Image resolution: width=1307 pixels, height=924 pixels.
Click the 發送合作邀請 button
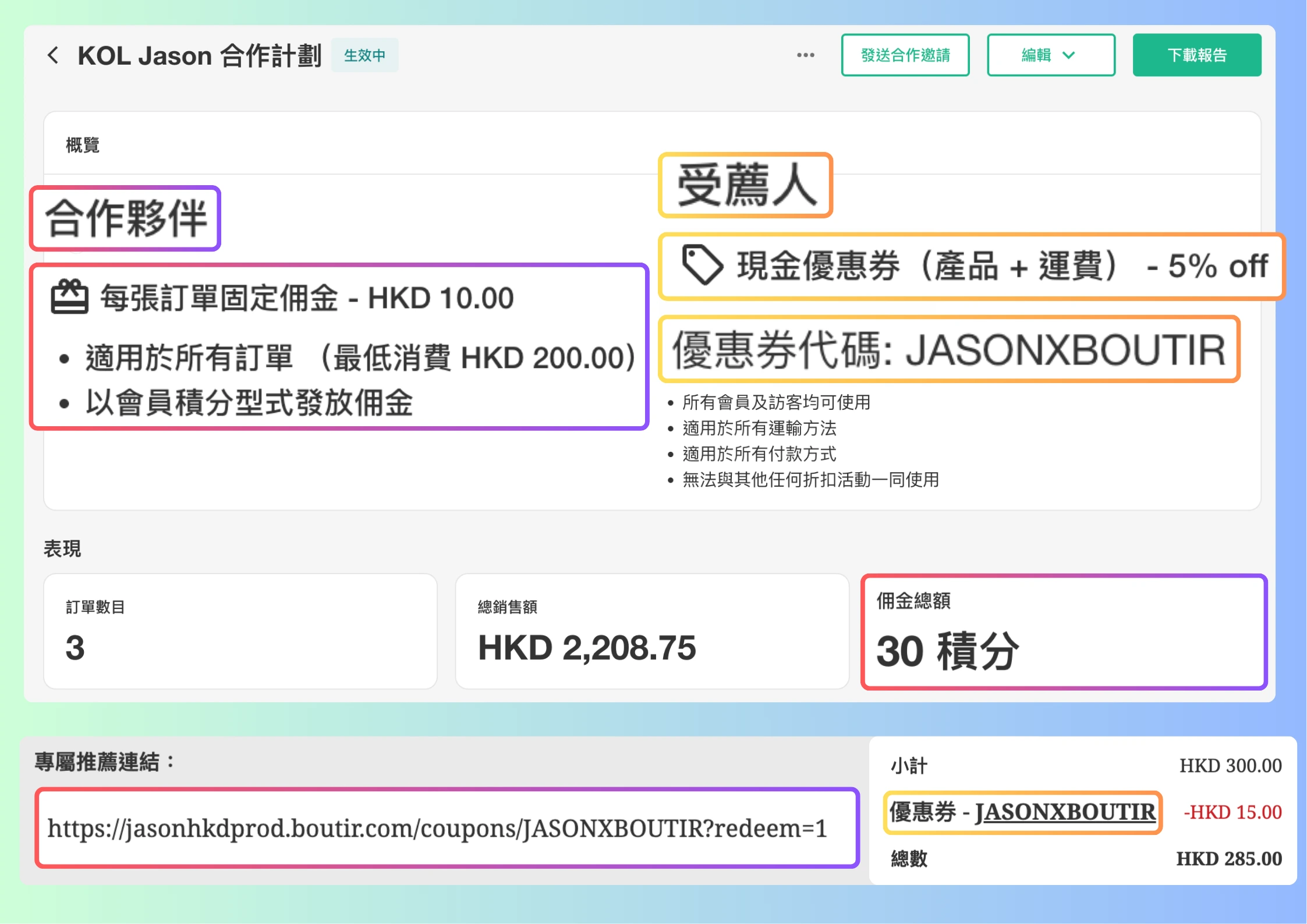(905, 55)
